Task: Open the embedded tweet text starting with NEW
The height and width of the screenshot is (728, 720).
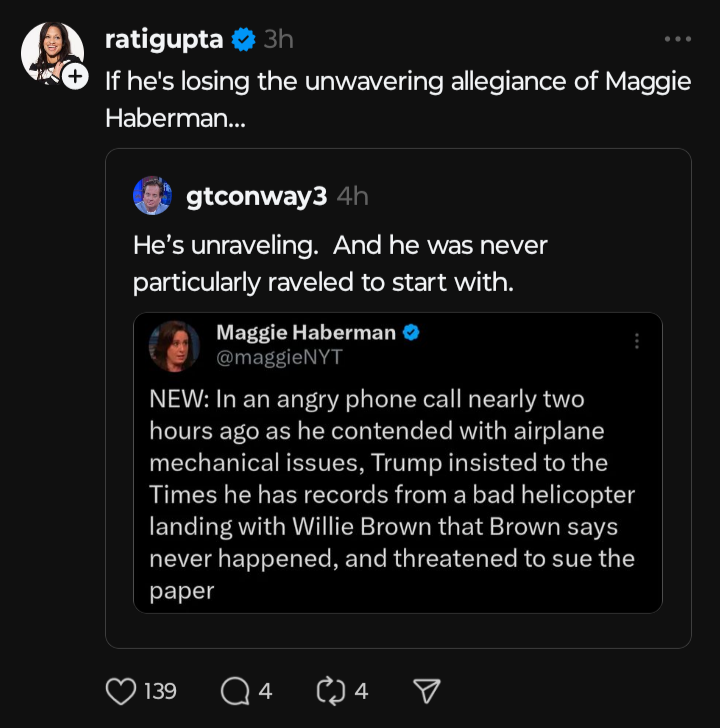Action: click(x=392, y=494)
